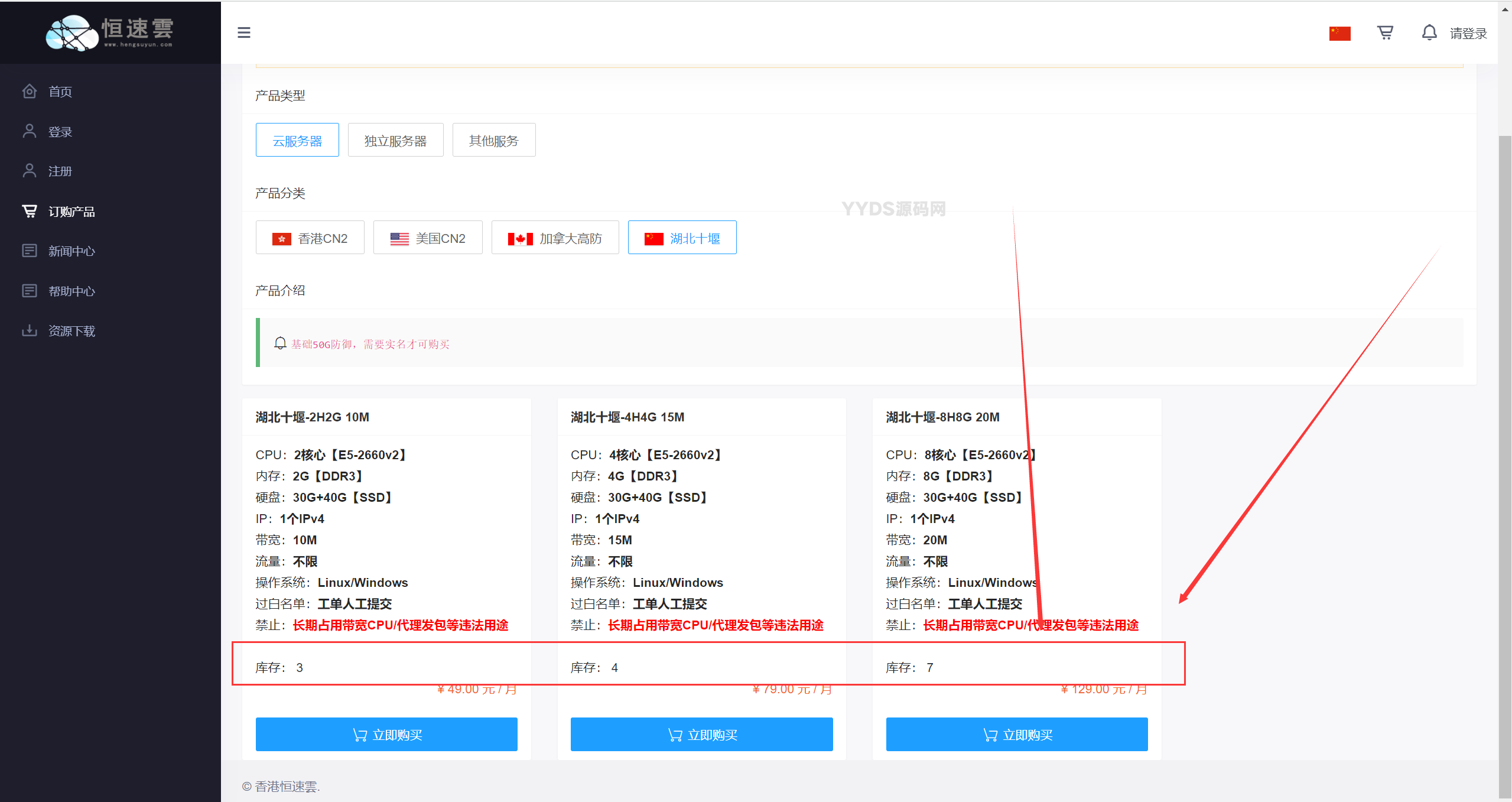This screenshot has width=1512, height=802.
Task: Click the China flag language icon
Action: [1339, 34]
